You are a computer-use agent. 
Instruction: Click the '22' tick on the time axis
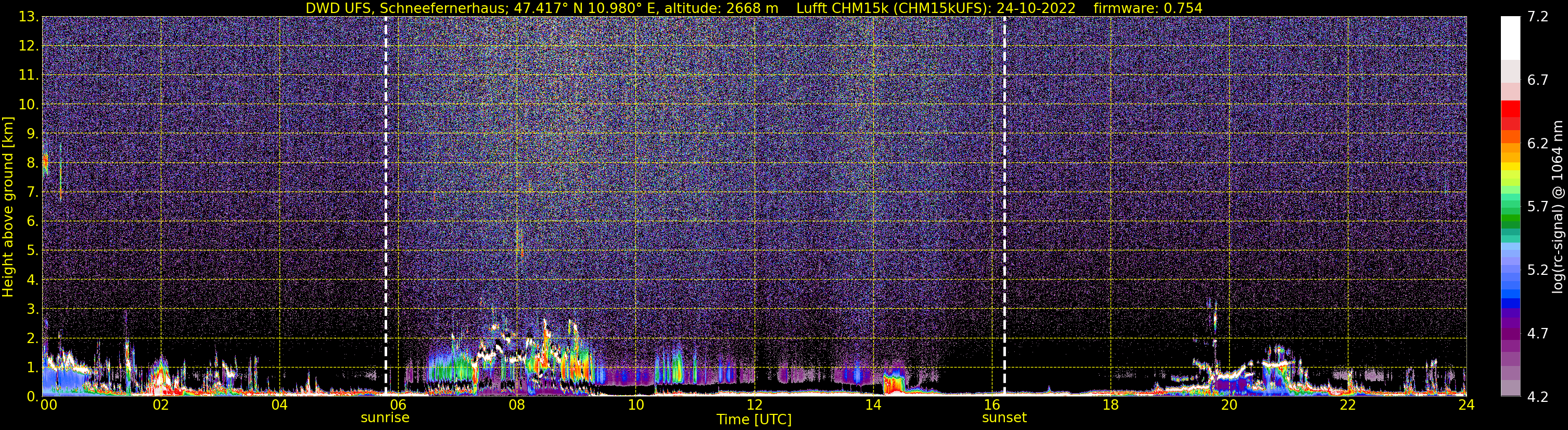1348,405
